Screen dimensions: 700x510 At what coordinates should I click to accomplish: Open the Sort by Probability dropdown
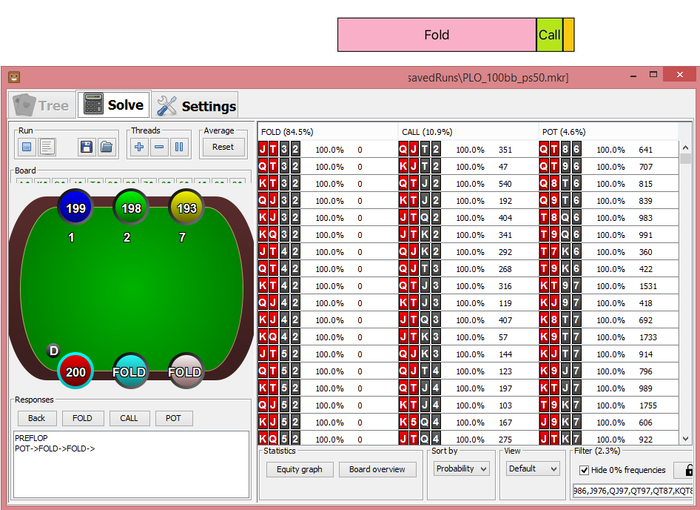tap(461, 468)
